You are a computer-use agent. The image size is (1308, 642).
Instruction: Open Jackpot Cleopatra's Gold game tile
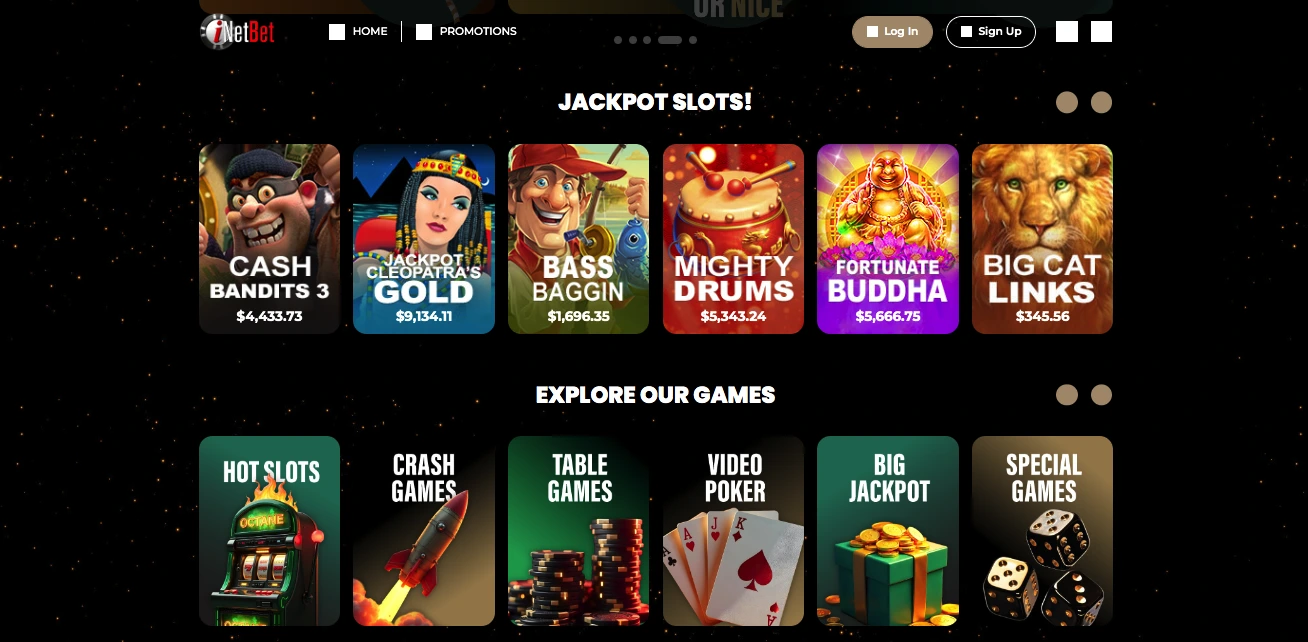click(x=424, y=239)
